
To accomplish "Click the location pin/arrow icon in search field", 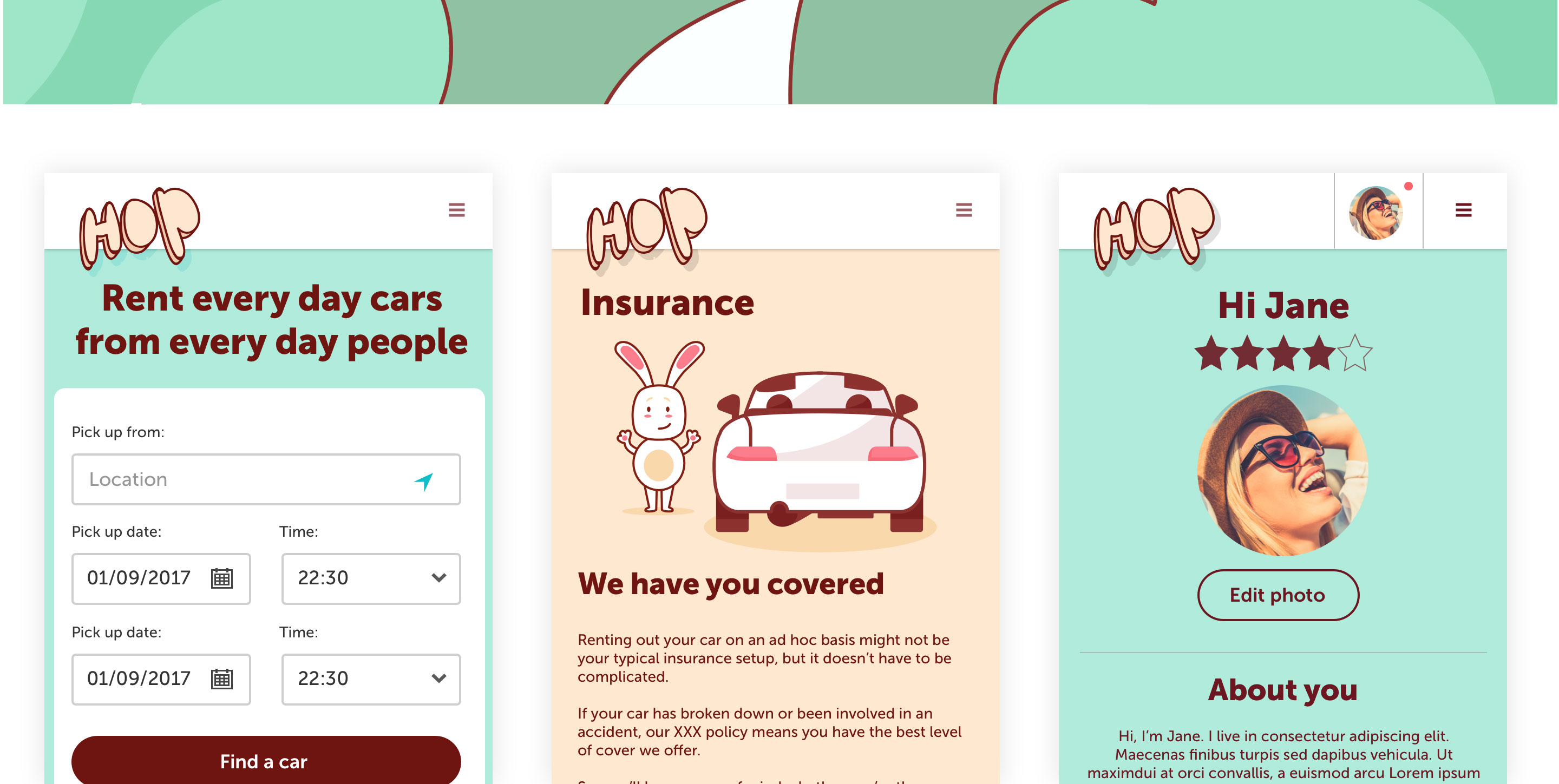I will click(x=424, y=480).
